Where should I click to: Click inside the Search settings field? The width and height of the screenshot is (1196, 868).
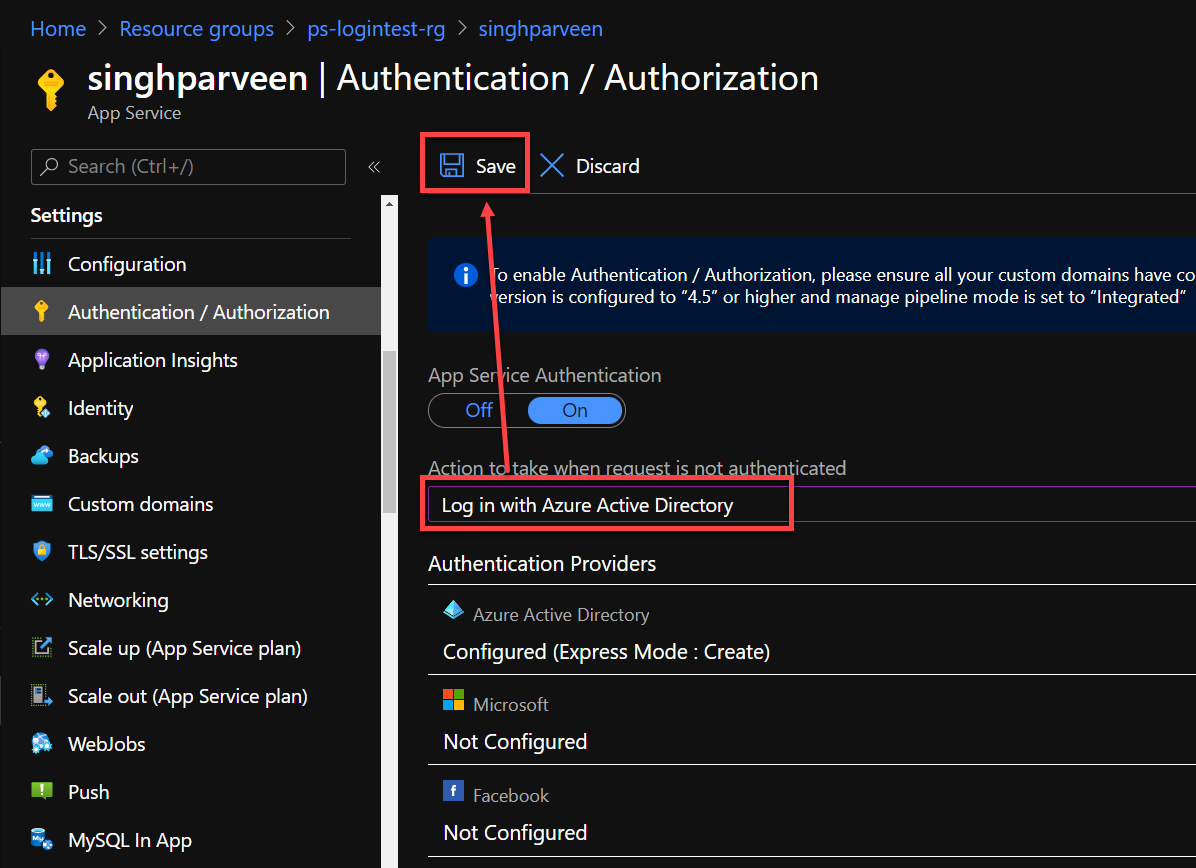pos(188,167)
